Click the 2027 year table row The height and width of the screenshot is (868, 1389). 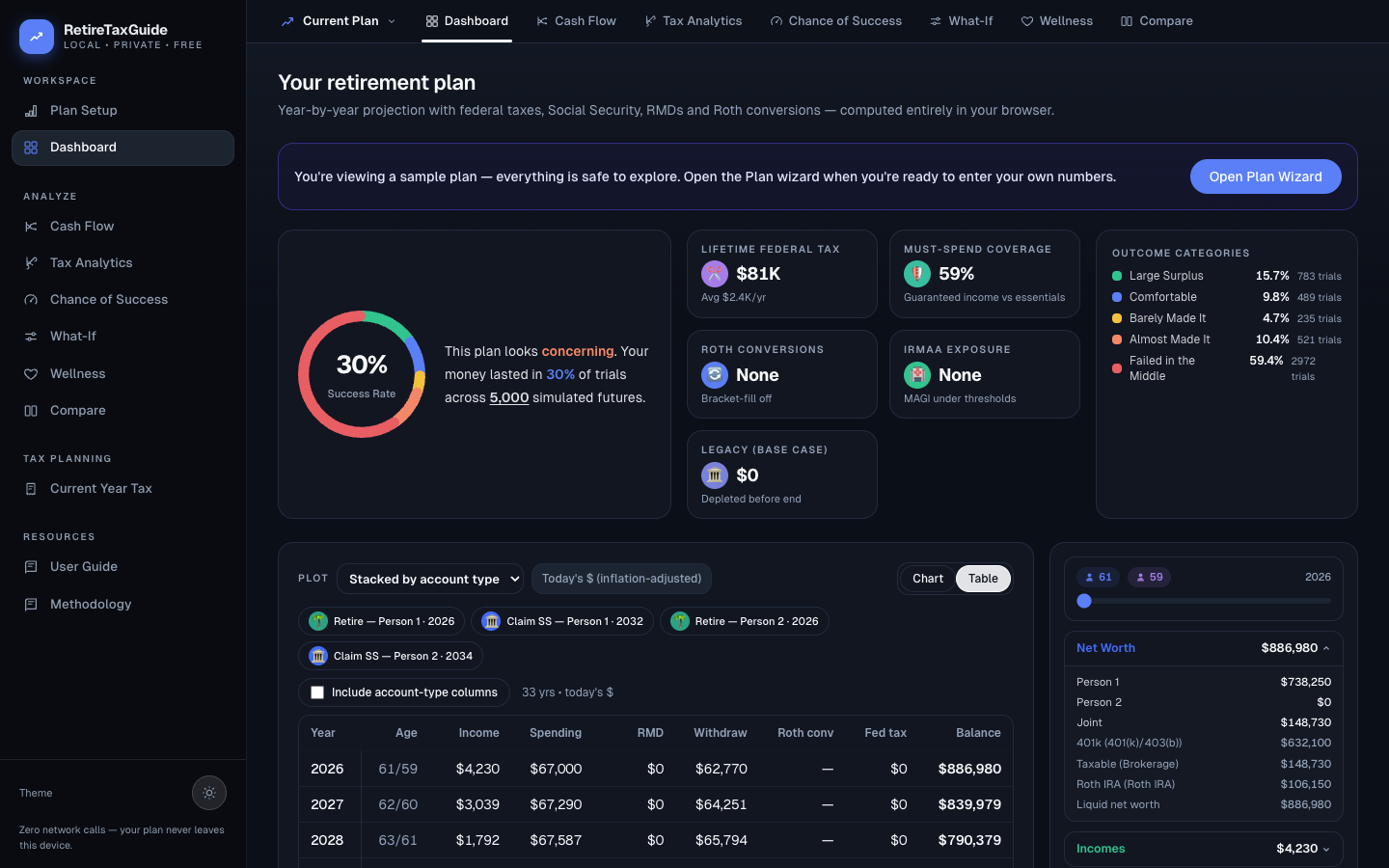click(656, 804)
